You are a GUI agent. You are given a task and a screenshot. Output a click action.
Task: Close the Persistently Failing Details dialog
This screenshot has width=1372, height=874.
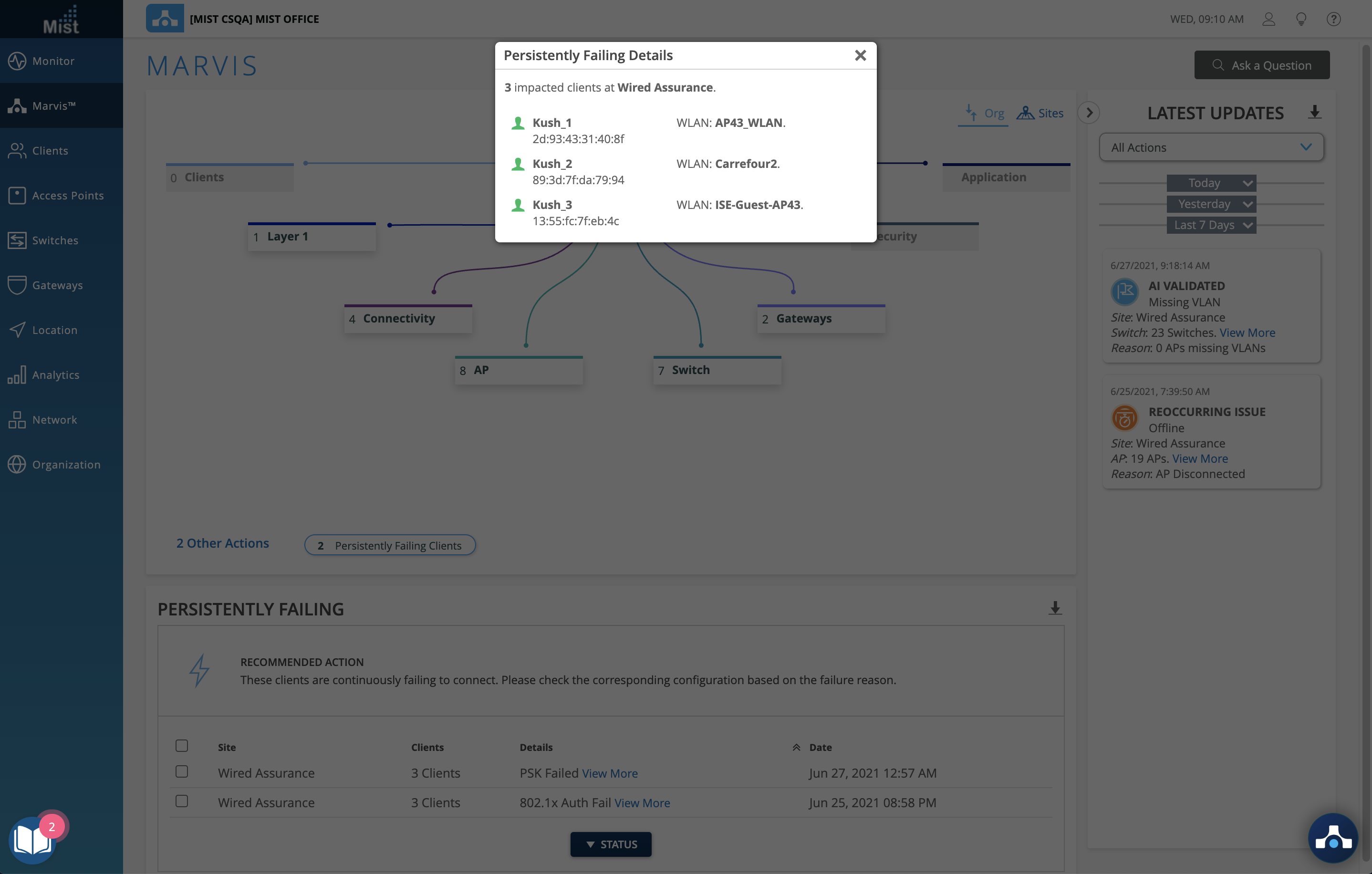point(860,55)
